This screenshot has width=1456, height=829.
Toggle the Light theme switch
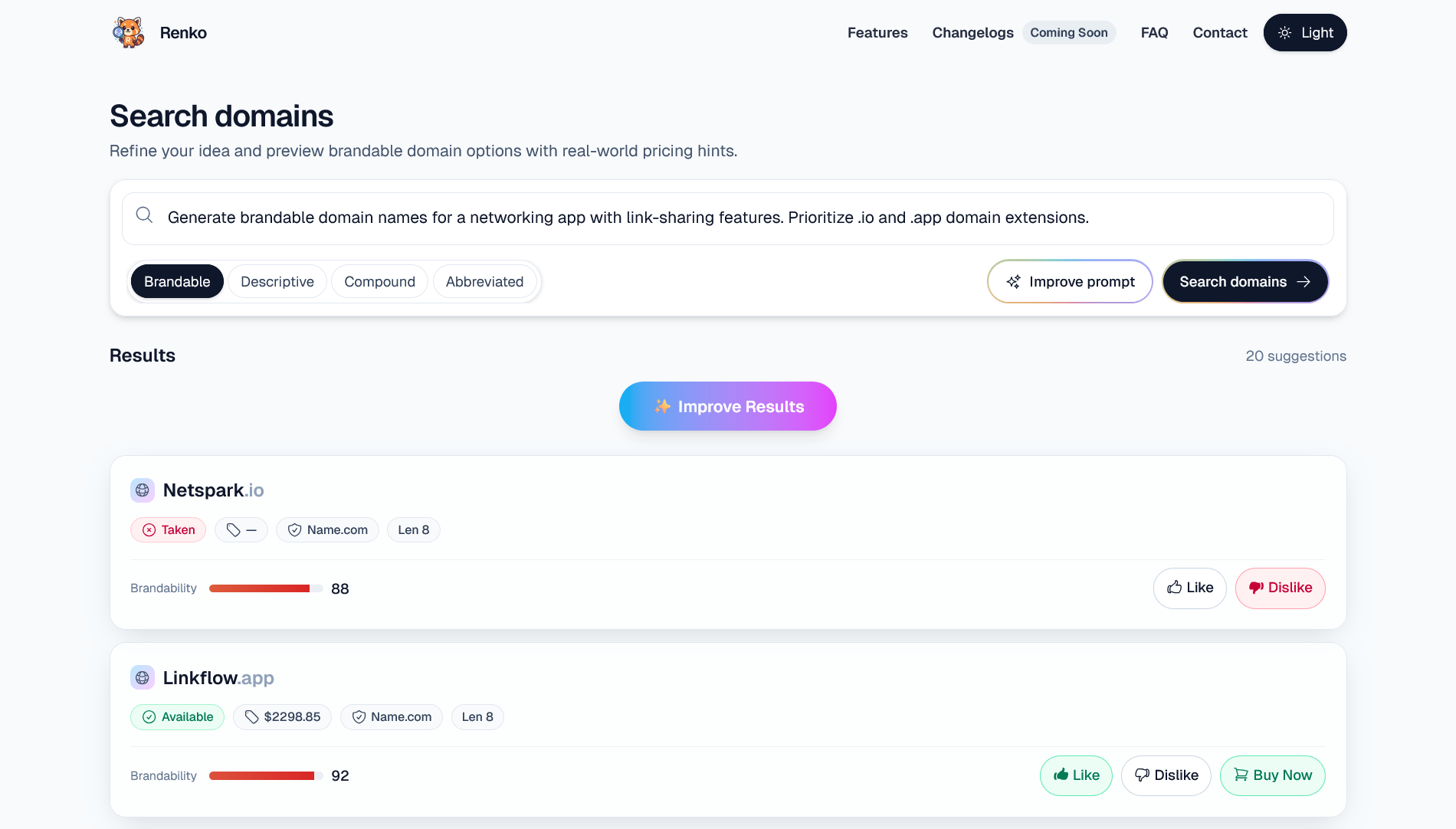pos(1305,33)
